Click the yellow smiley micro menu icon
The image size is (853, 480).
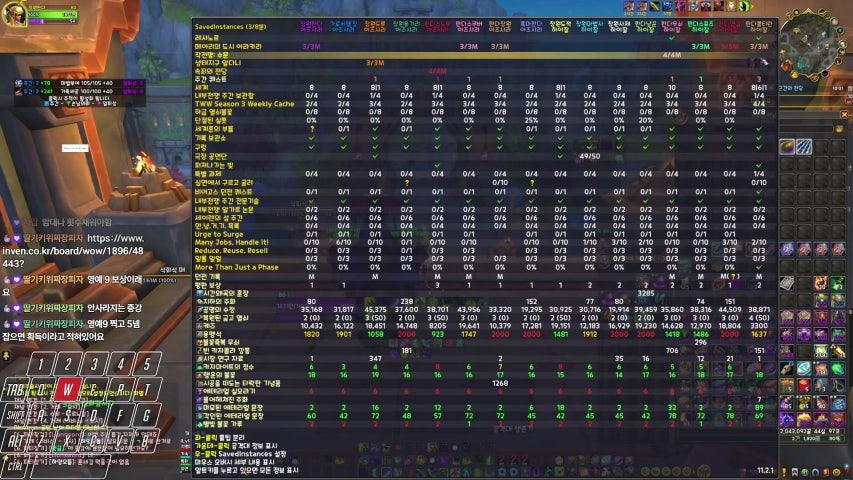tap(837, 472)
